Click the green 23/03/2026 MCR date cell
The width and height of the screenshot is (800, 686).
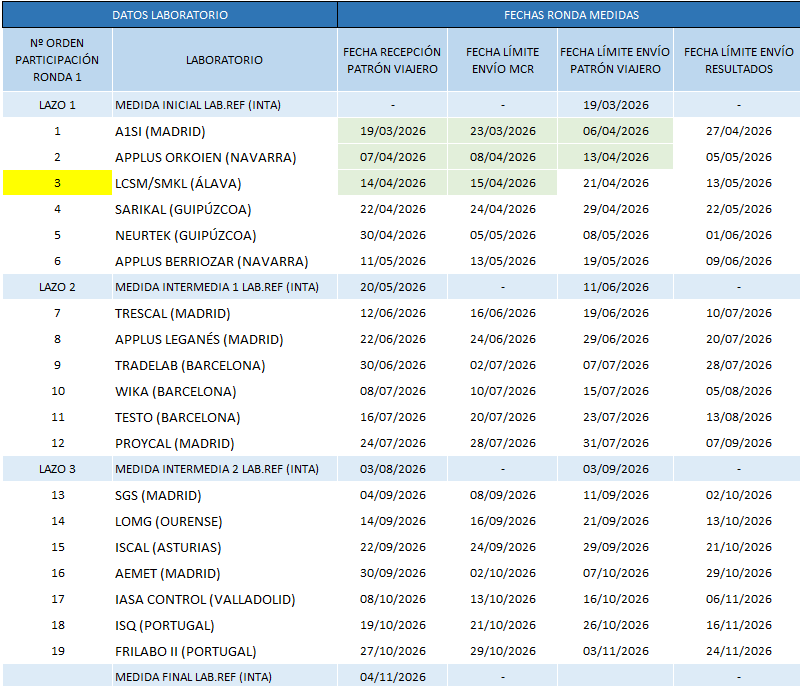(501, 131)
